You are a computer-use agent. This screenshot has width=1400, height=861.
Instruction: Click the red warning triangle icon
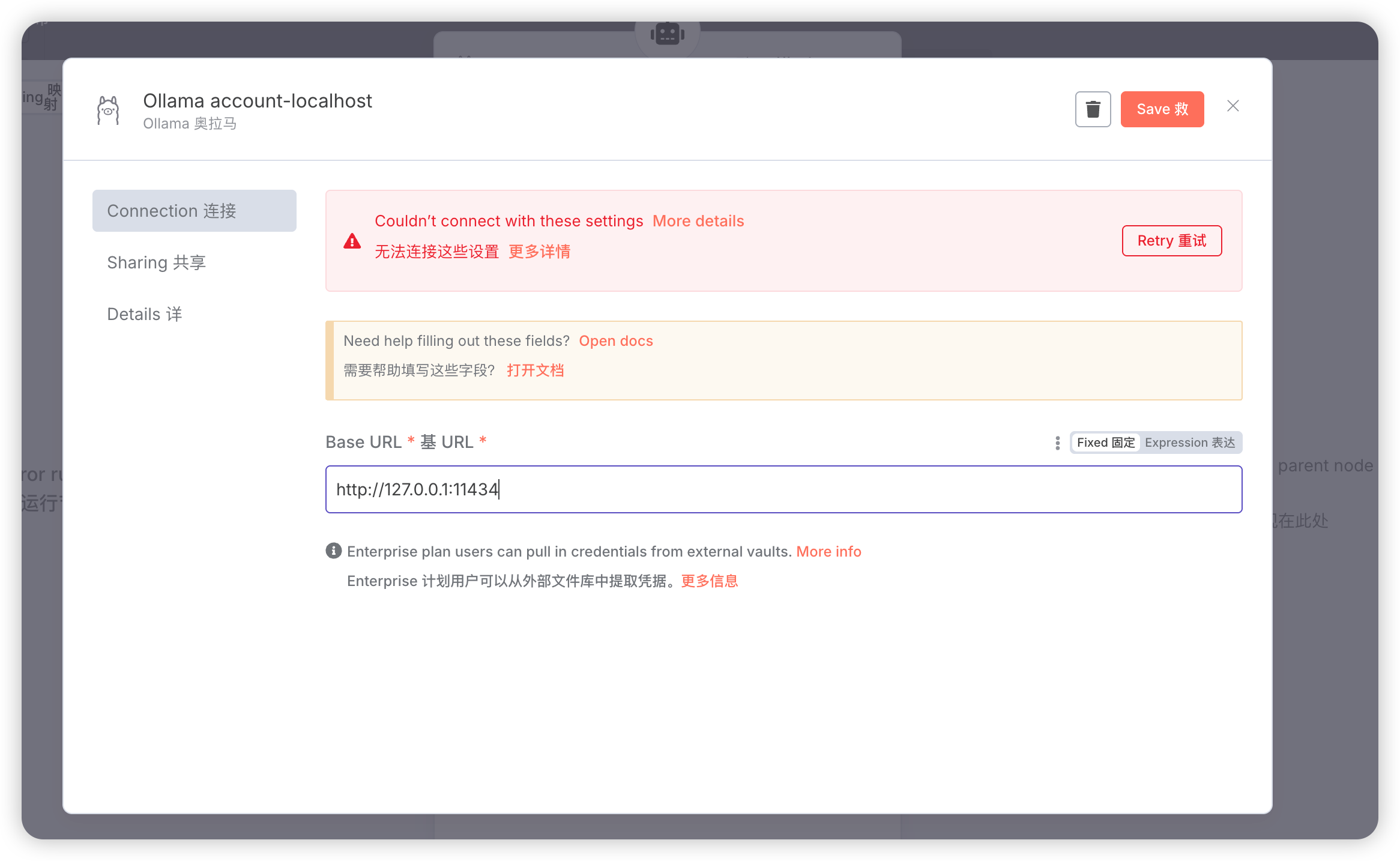(352, 241)
